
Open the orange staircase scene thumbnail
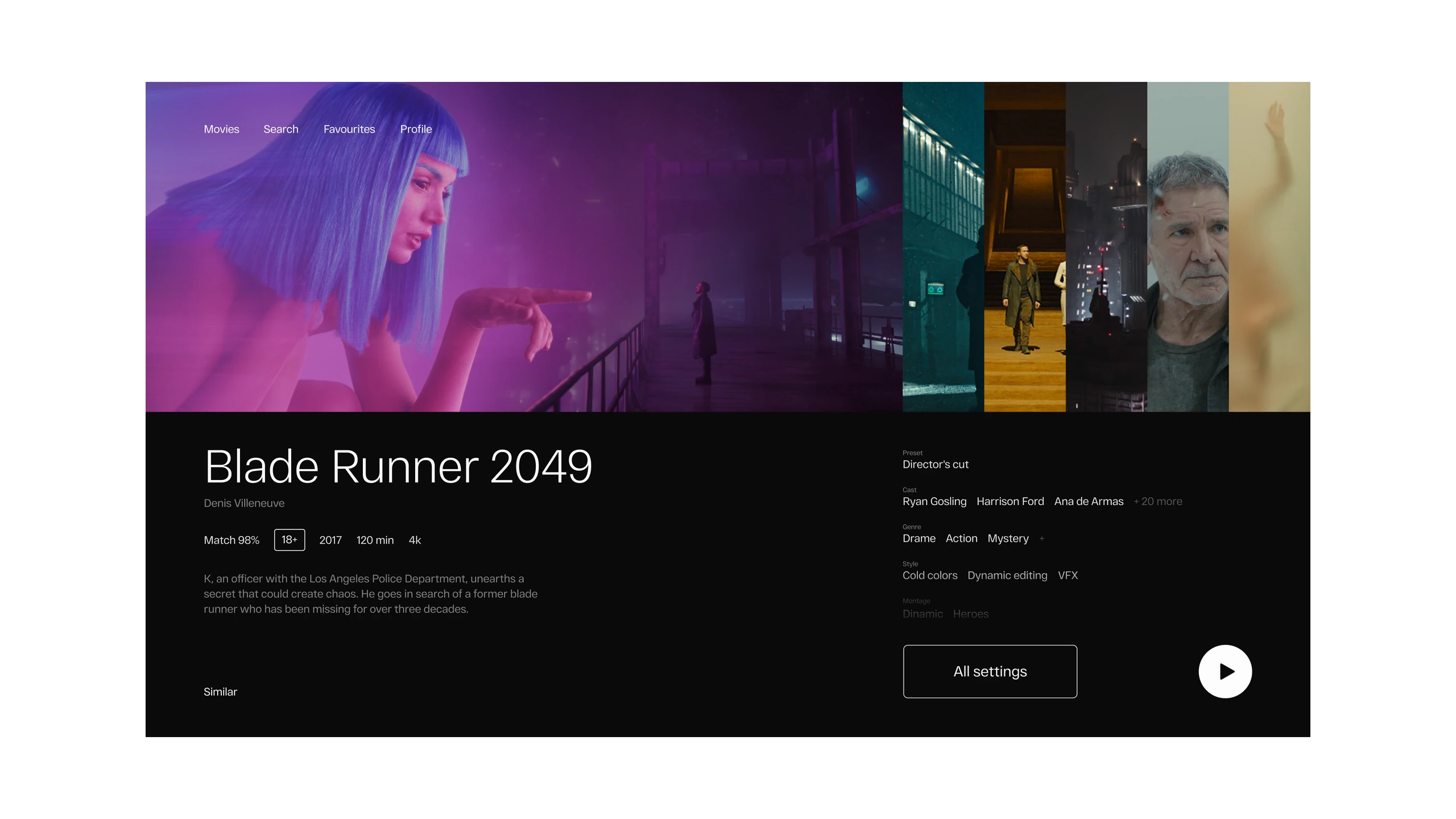pos(1025,247)
